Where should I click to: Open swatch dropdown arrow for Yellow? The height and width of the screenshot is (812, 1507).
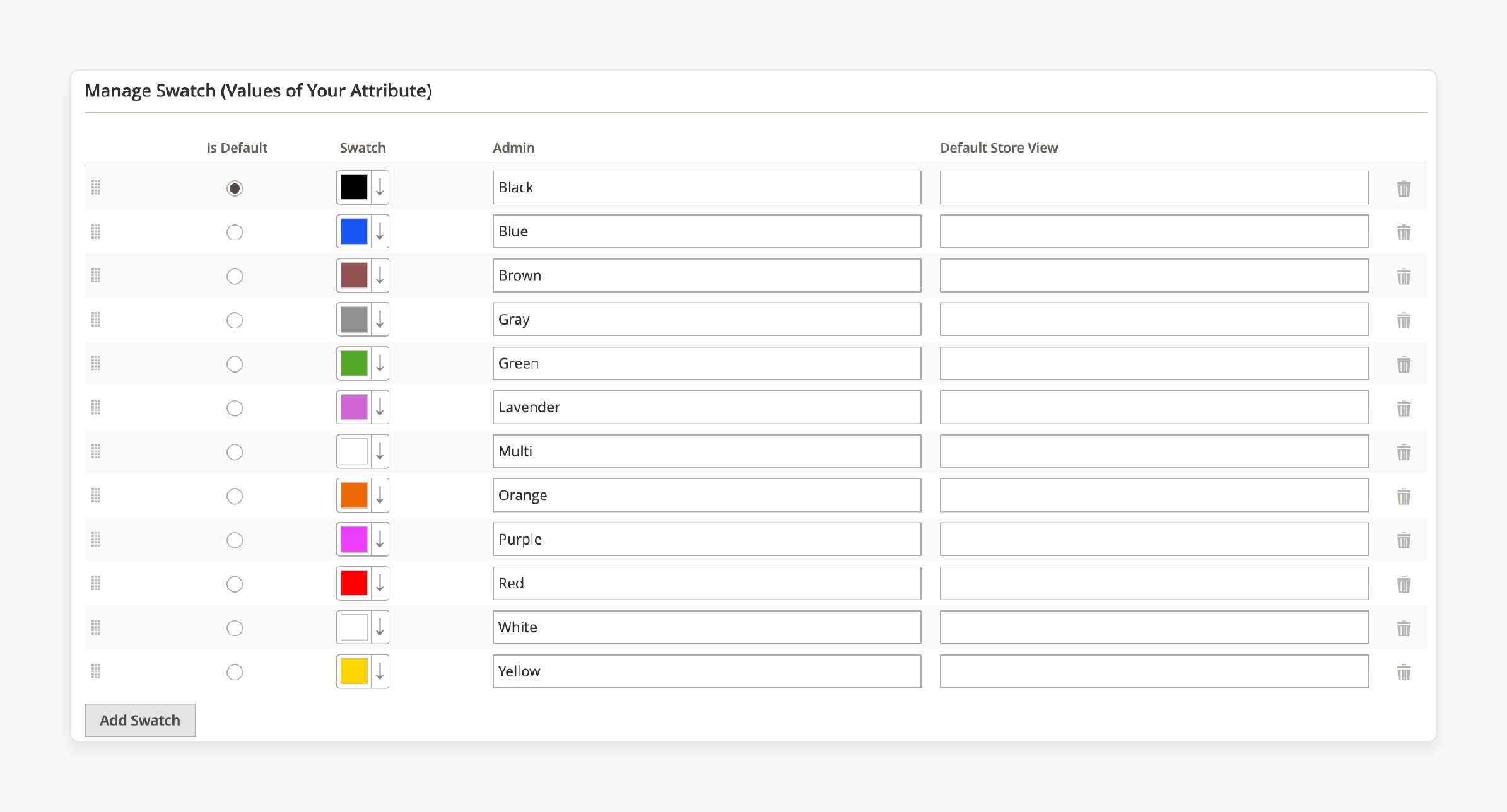coord(380,671)
